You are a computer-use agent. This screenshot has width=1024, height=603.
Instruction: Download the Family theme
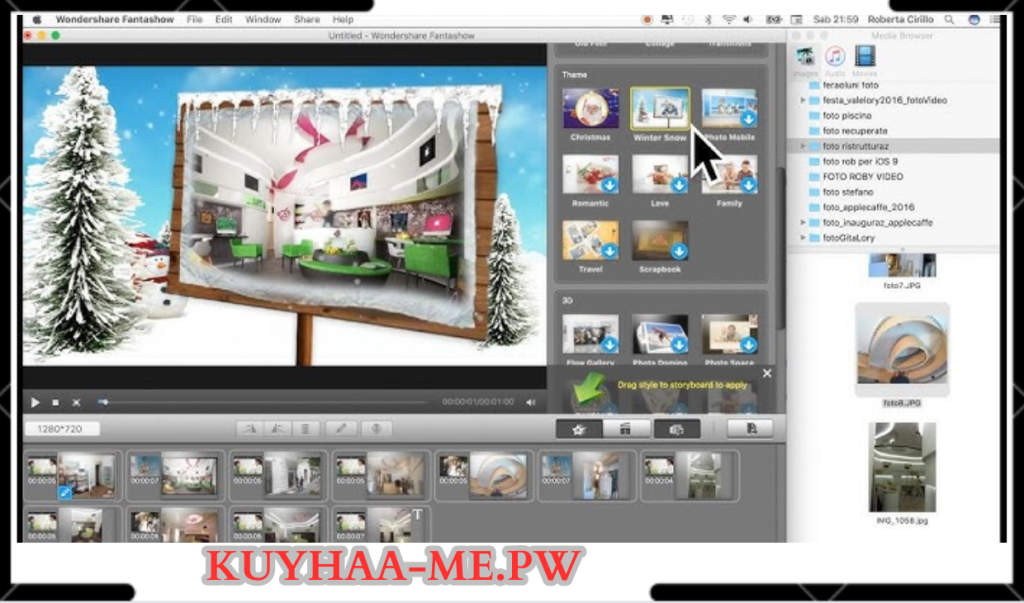tap(748, 185)
